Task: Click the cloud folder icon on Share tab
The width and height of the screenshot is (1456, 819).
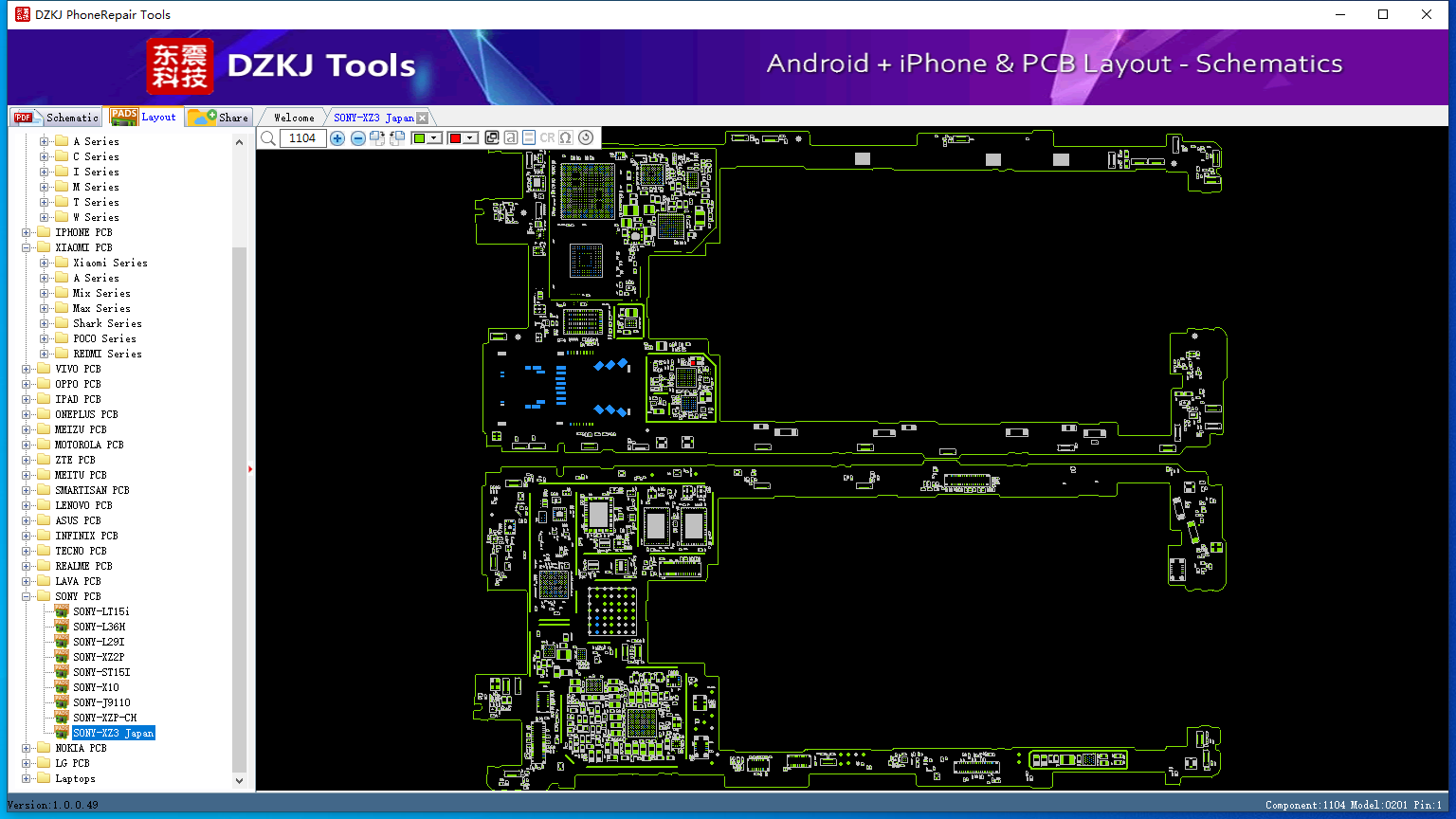Action: click(202, 118)
